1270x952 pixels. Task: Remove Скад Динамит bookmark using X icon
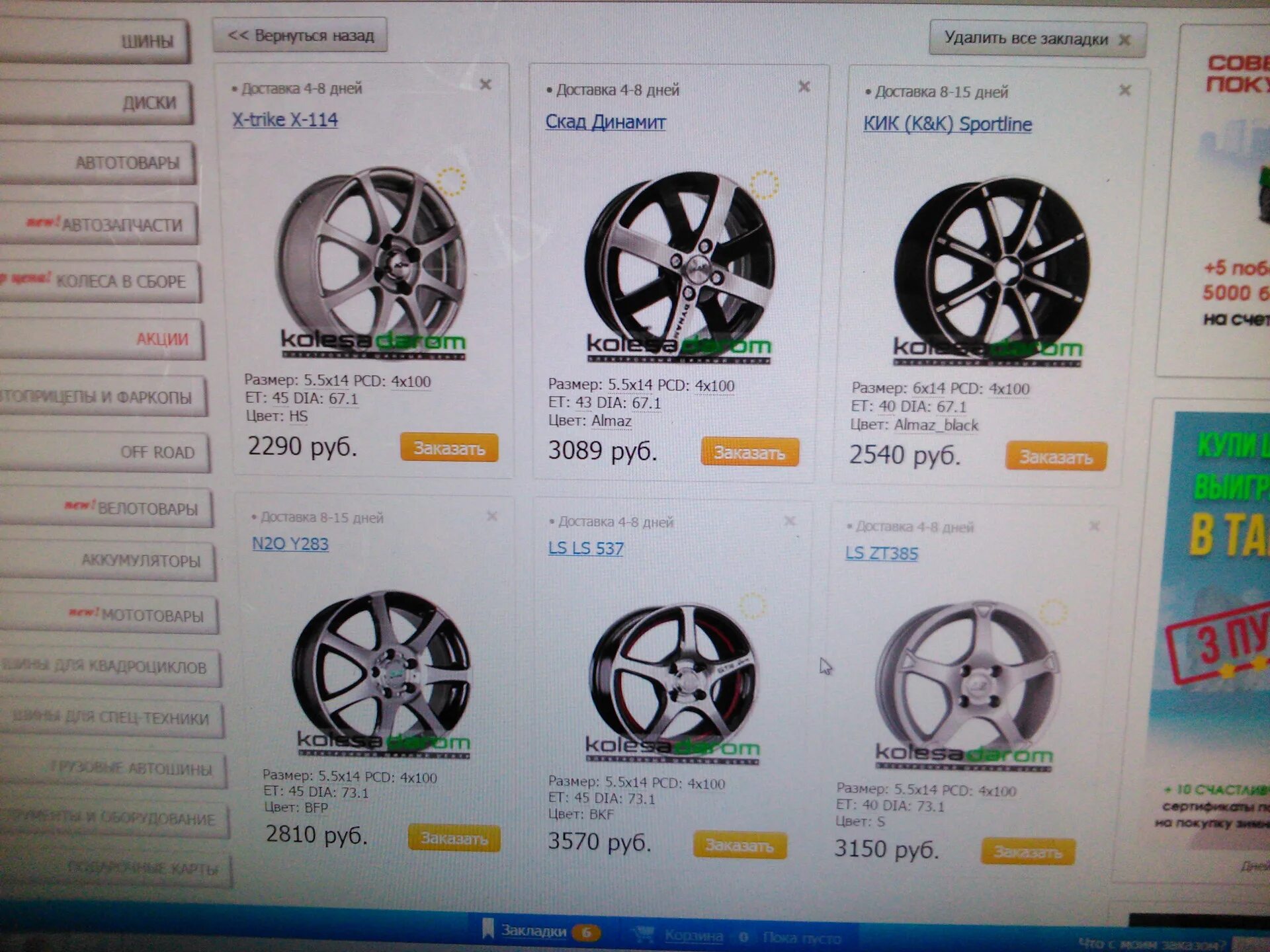[804, 87]
